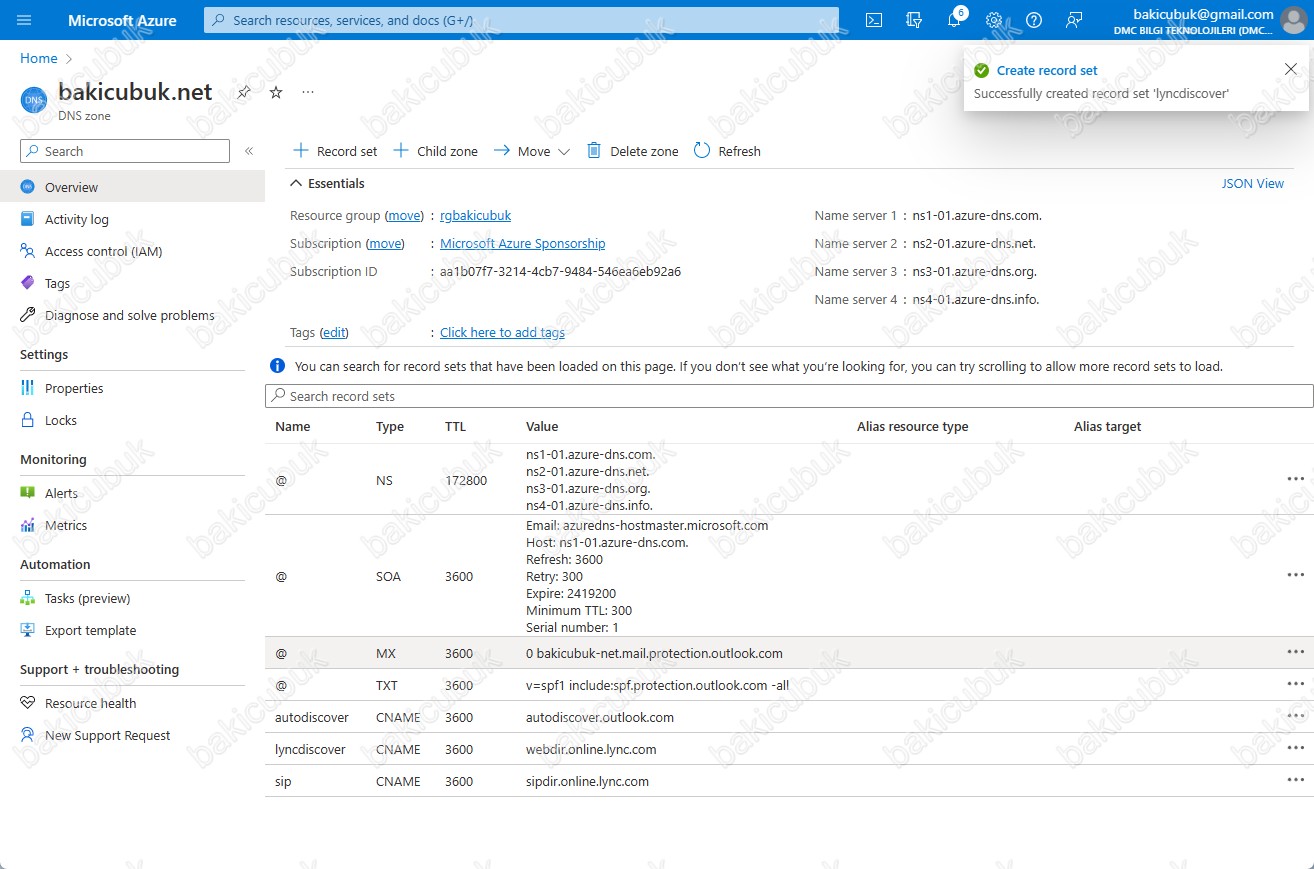1314x869 pixels.
Task: Open Directories and subscriptions filter icon
Action: (913, 20)
